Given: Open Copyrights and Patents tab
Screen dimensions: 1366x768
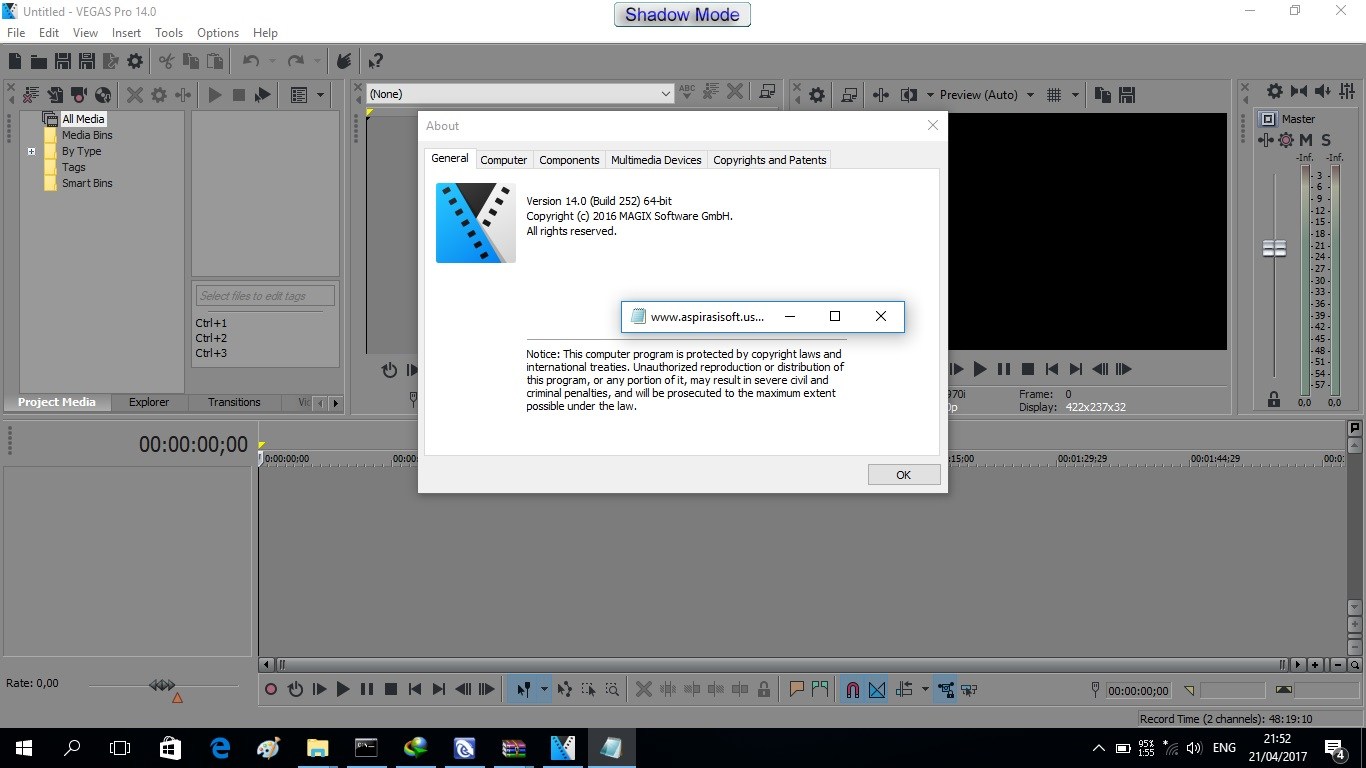Looking at the screenshot, I should 770,160.
